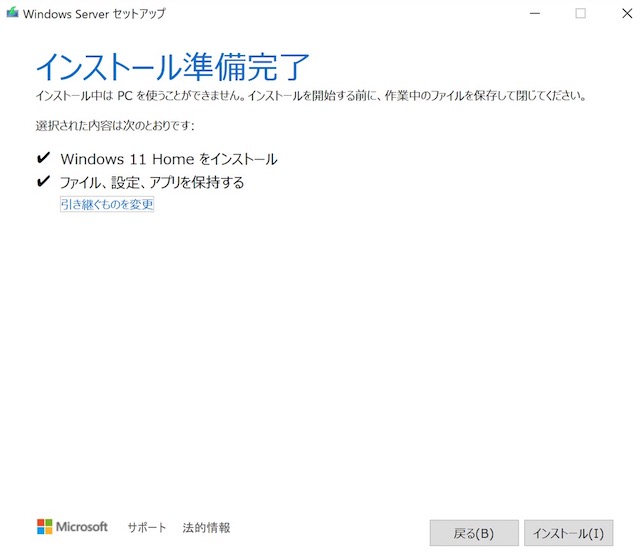Click the Microsoft logo

click(x=72, y=527)
